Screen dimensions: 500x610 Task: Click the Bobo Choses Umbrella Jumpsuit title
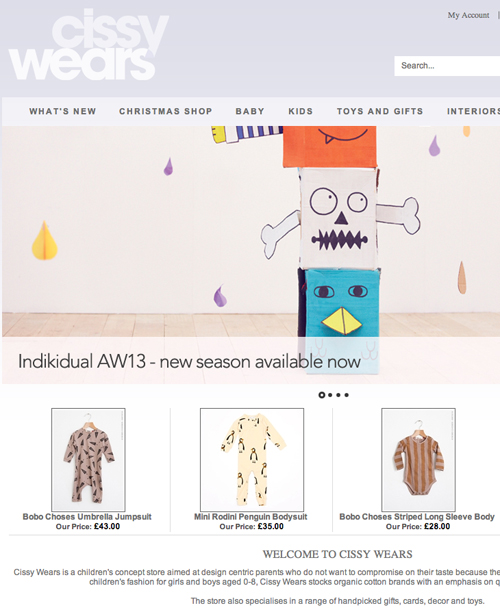tap(87, 517)
